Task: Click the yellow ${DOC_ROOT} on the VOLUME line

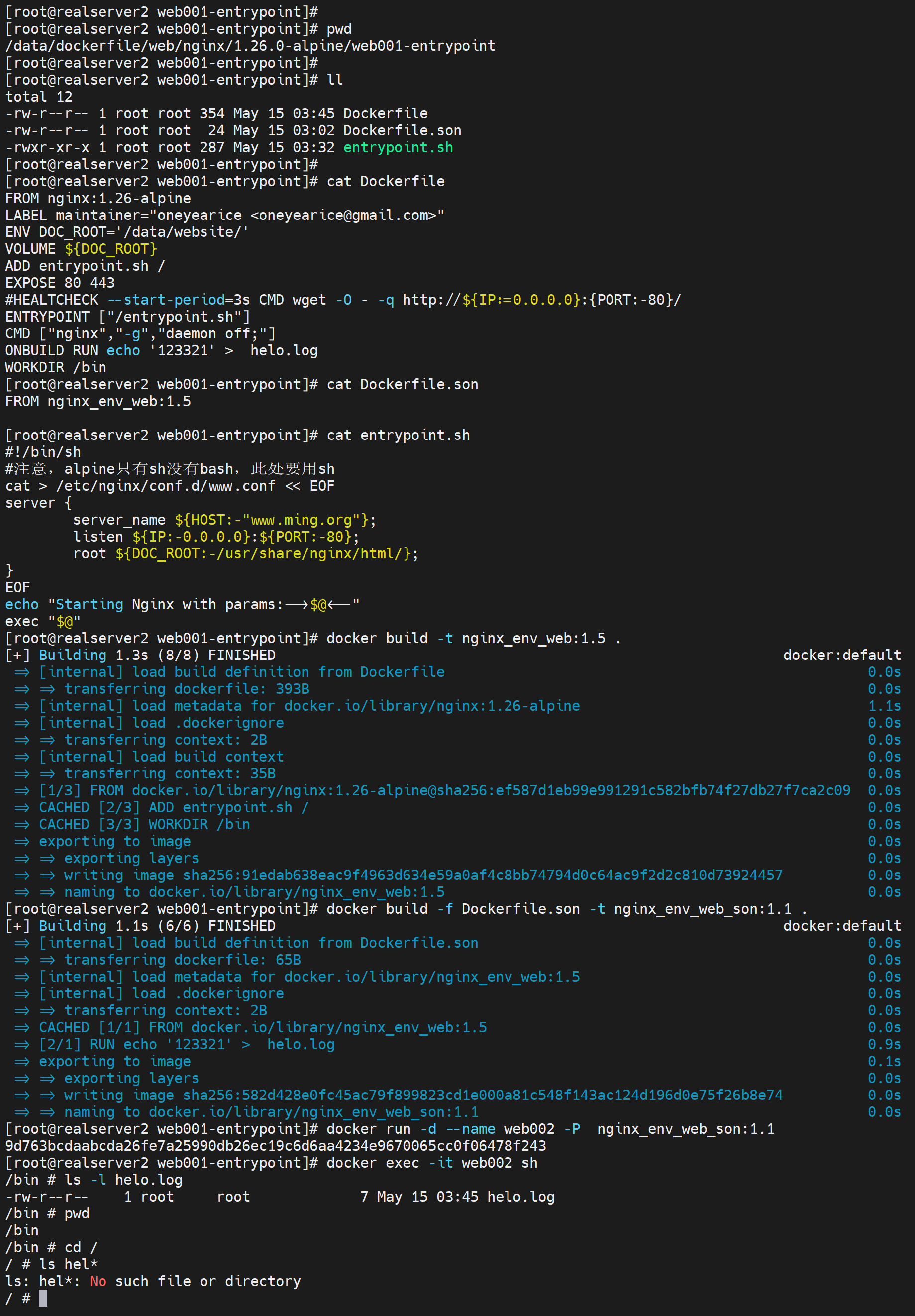Action: tap(110, 249)
